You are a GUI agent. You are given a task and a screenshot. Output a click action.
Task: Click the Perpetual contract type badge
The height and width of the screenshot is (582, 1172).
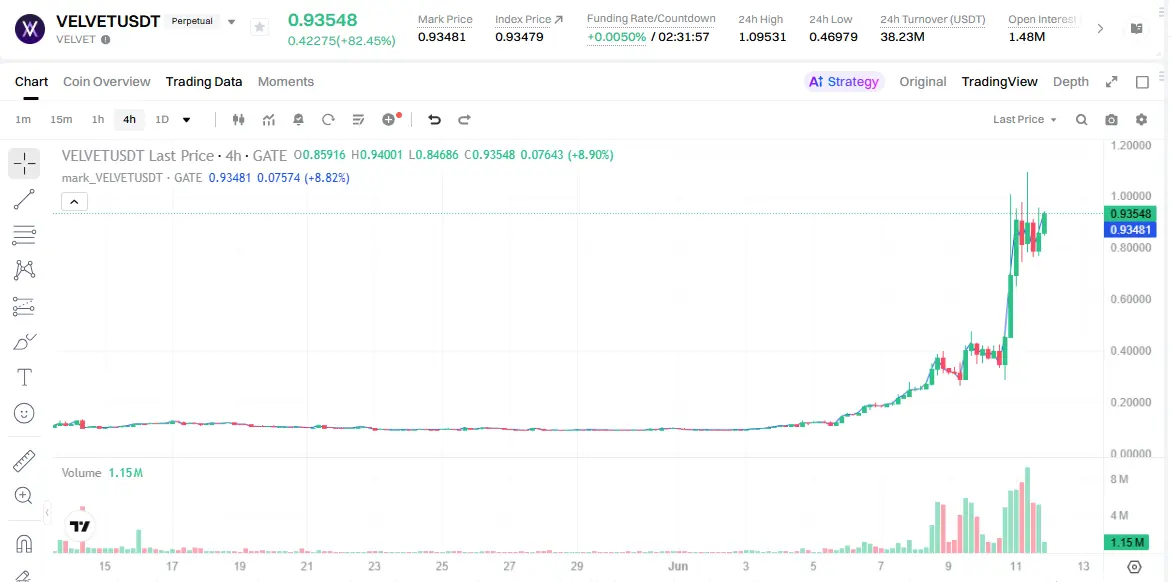pos(192,21)
